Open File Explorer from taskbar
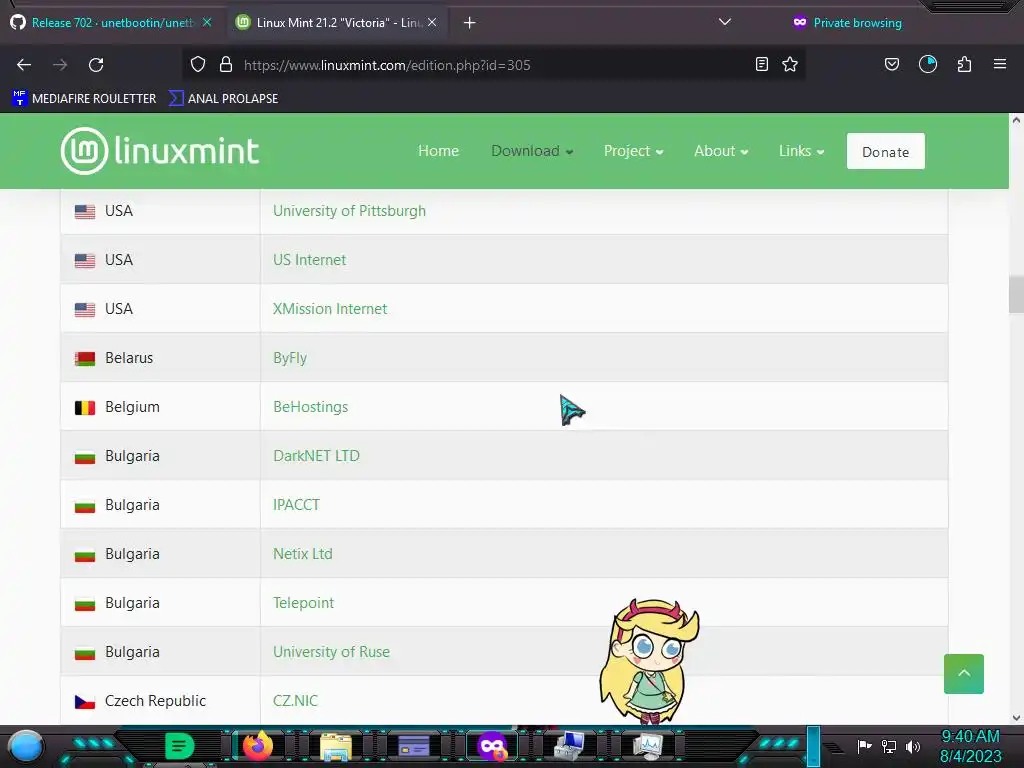Viewport: 1024px width, 768px height. click(336, 746)
